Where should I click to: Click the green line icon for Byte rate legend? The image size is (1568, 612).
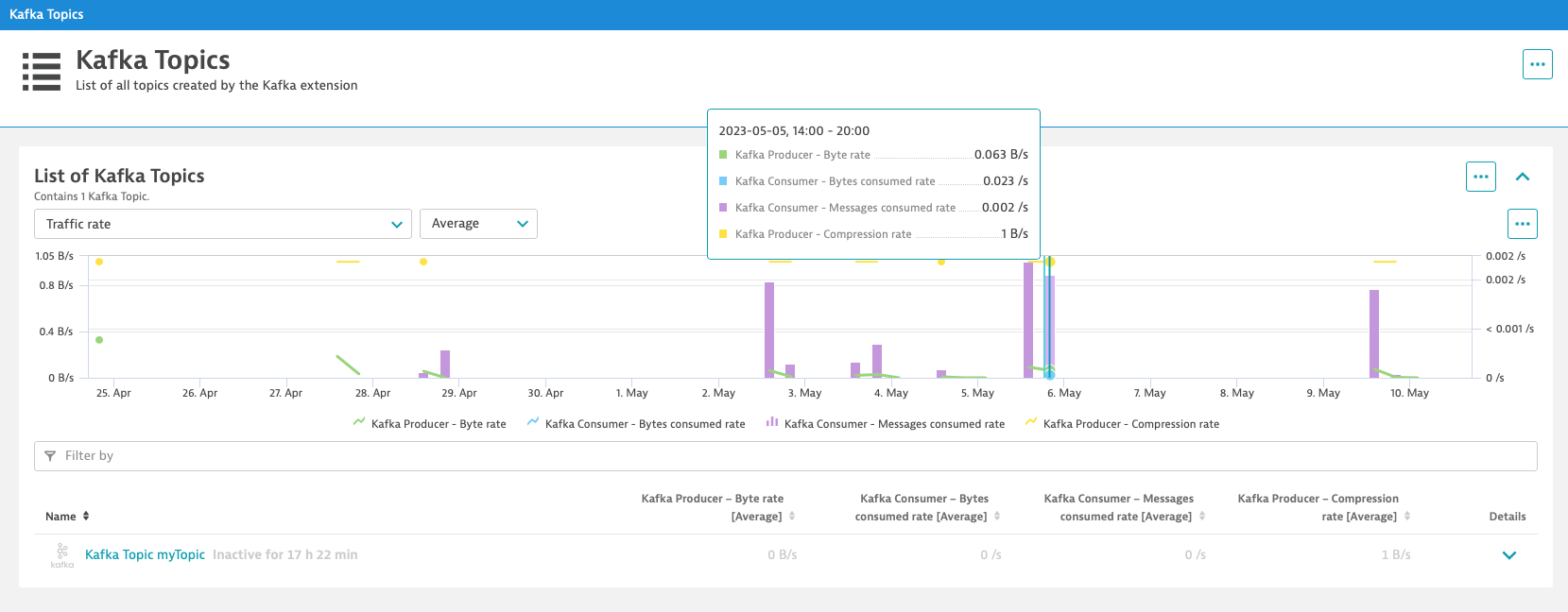coord(359,422)
